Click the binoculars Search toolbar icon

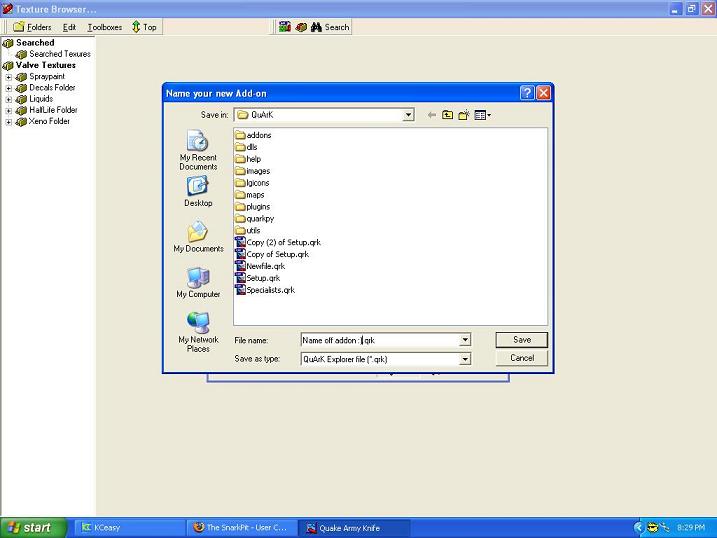pos(316,27)
